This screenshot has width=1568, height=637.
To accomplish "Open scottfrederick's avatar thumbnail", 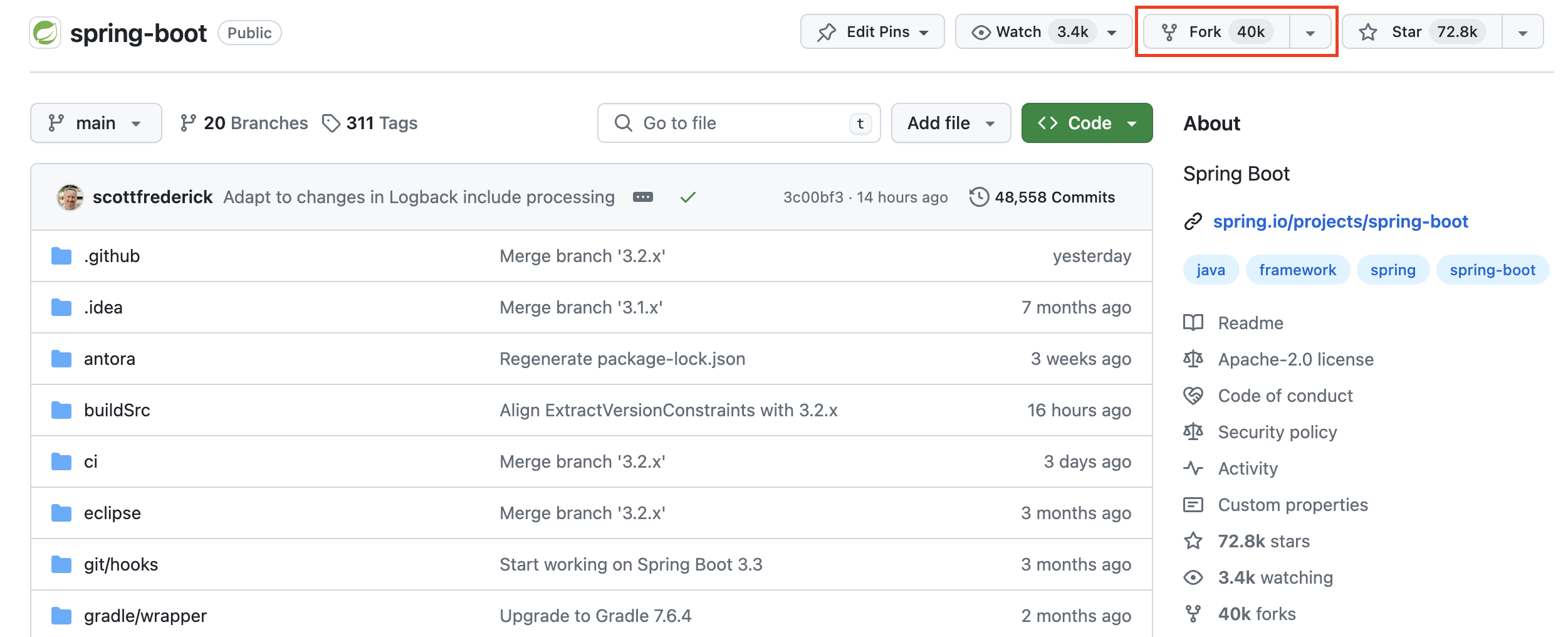I will click(x=70, y=197).
